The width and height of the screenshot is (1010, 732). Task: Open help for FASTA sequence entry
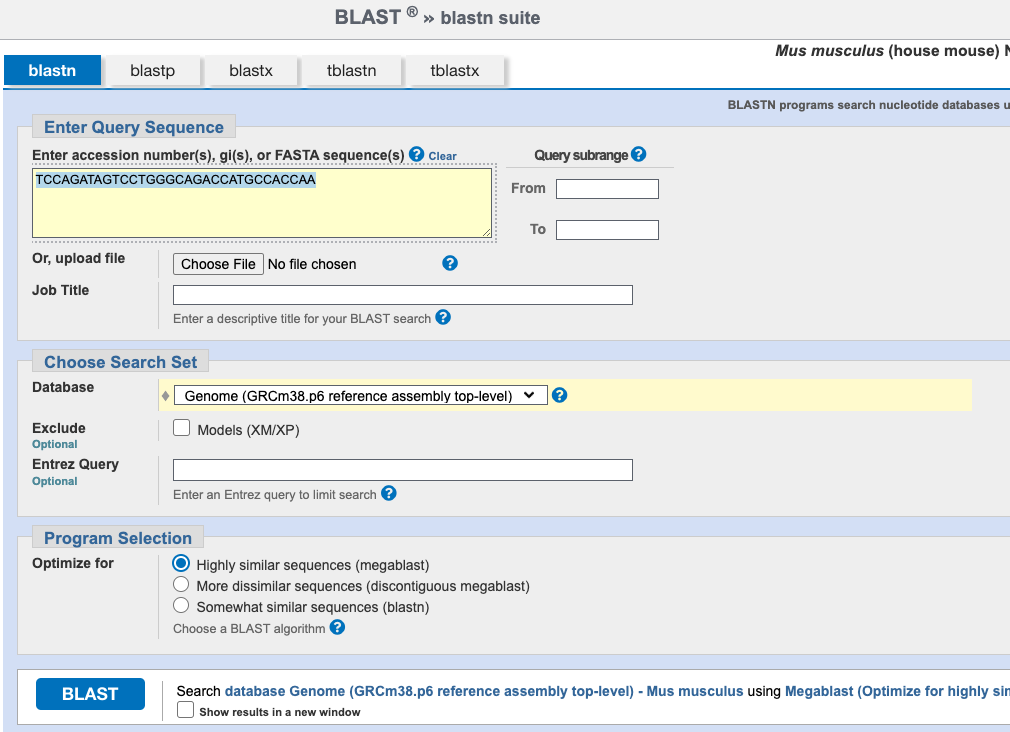coord(417,154)
